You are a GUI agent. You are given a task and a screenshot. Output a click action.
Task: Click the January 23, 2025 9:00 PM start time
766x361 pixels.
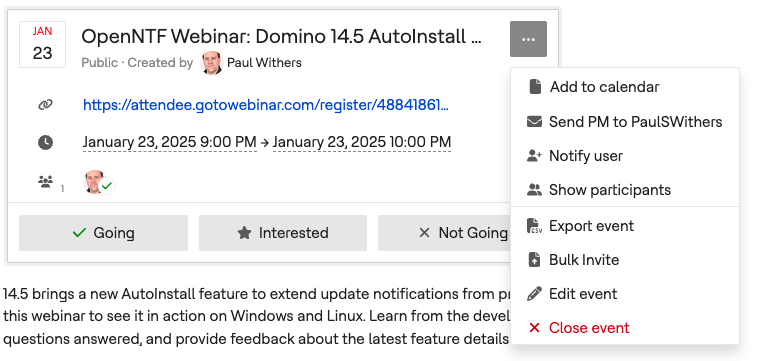click(x=170, y=142)
